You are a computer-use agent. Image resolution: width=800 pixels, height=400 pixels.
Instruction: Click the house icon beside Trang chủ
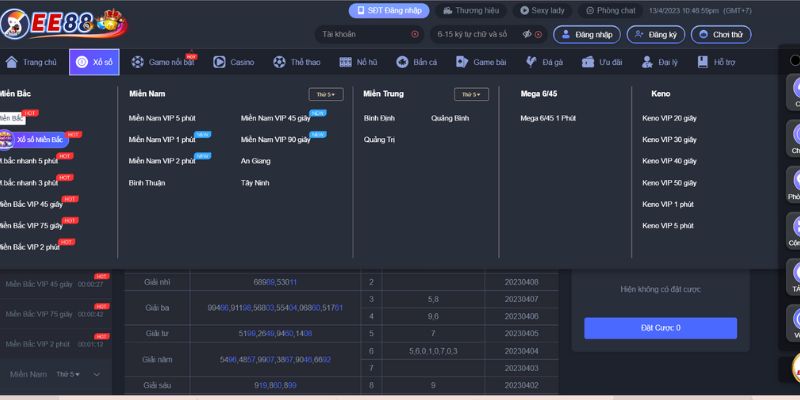(x=11, y=62)
